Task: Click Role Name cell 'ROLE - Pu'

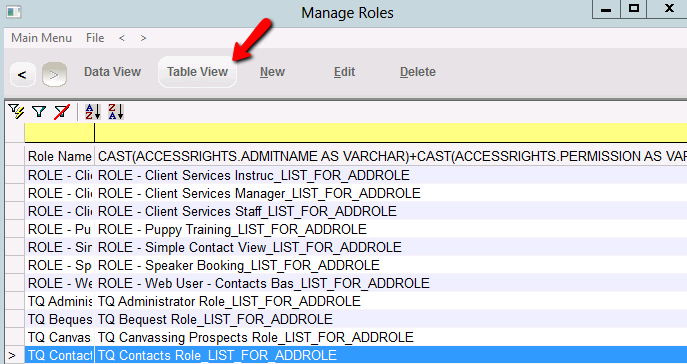Action: 59,229
